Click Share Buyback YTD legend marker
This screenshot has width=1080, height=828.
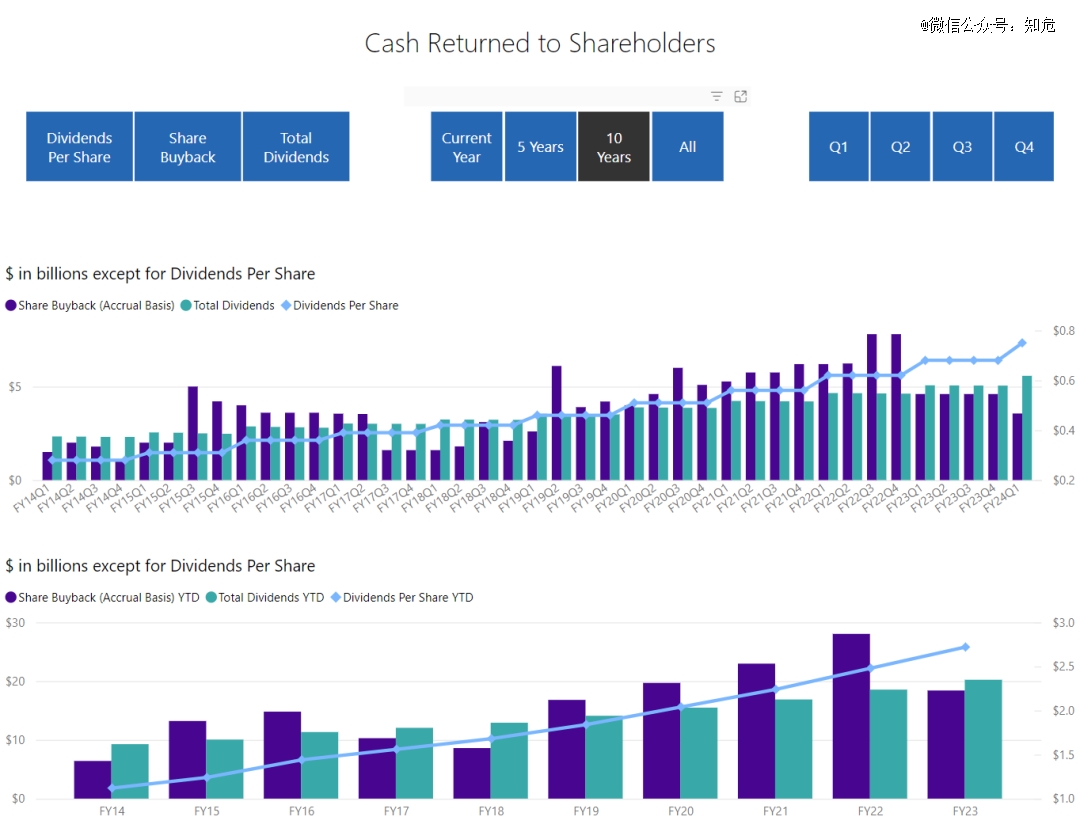click(x=10, y=597)
